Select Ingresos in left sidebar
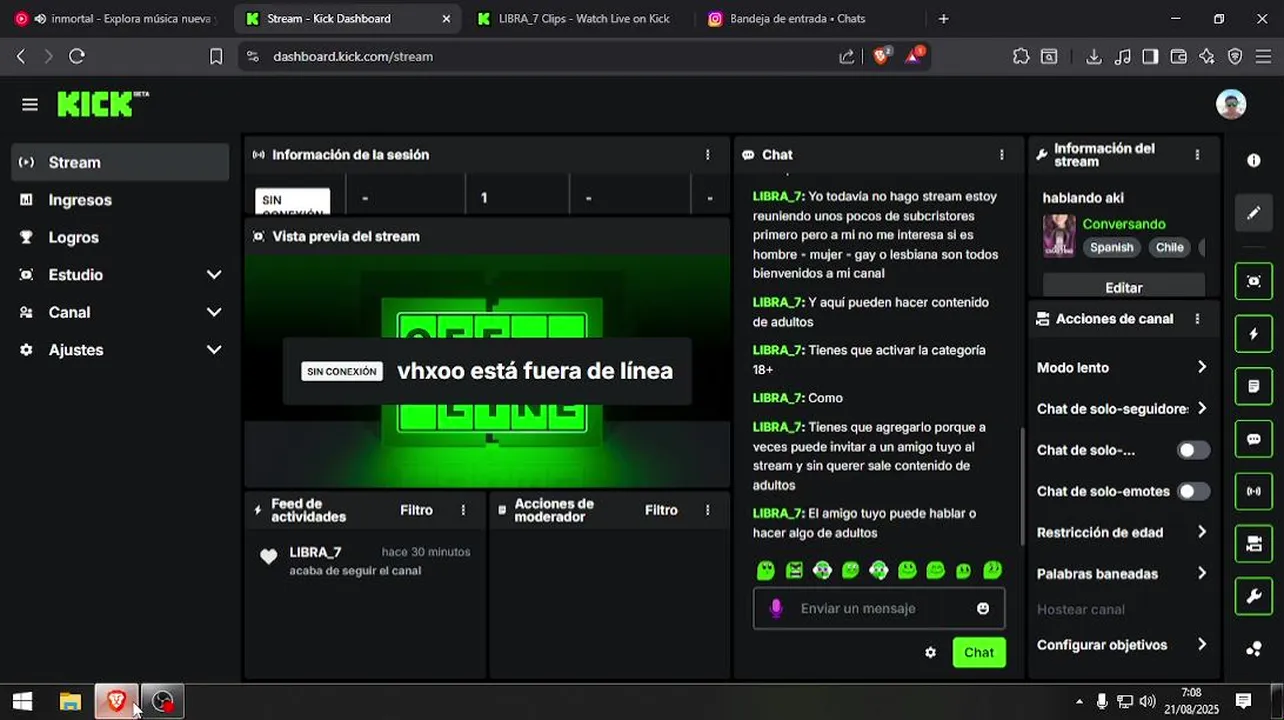 (120, 200)
